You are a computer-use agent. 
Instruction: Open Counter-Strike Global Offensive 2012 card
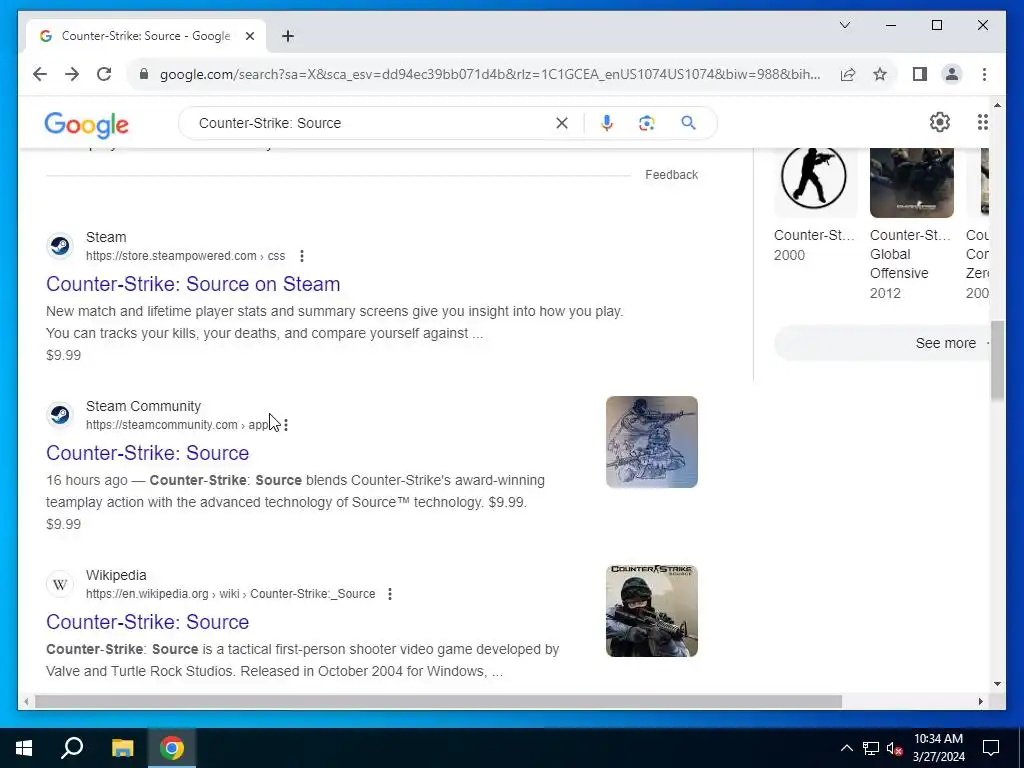tap(911, 225)
